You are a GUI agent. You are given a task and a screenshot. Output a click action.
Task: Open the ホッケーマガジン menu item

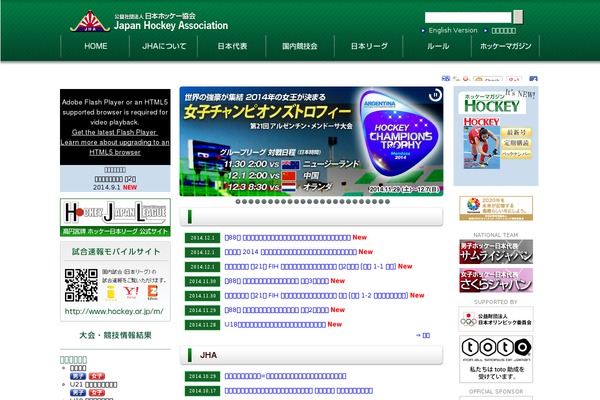505,46
